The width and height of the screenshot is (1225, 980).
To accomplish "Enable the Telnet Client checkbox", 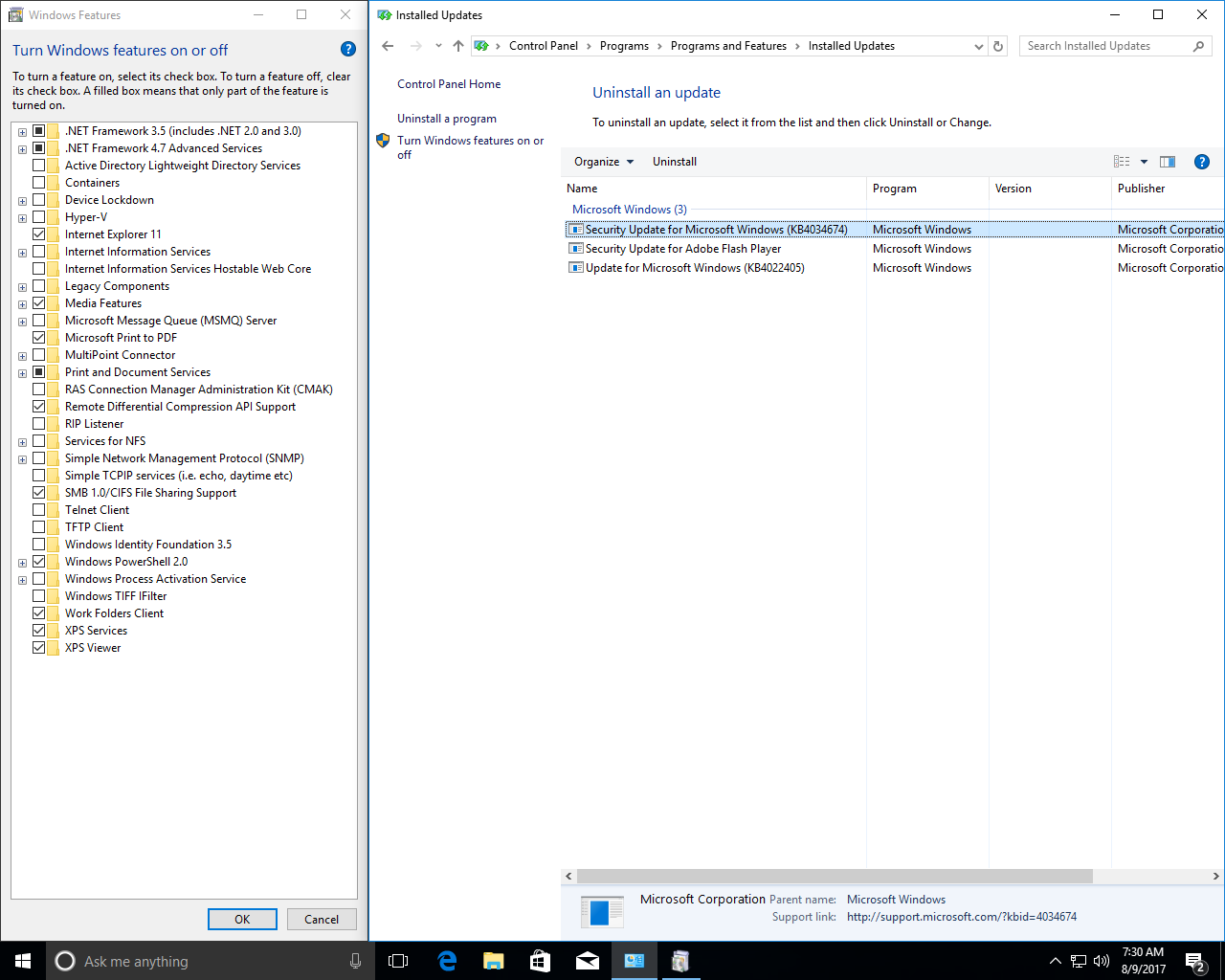I will (x=39, y=510).
